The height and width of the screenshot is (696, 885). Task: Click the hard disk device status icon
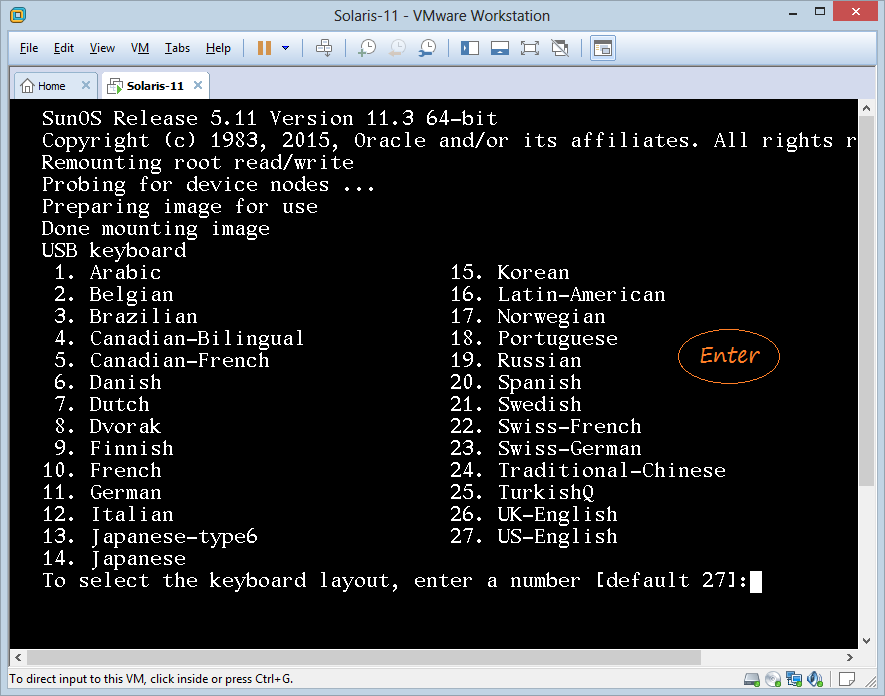(752, 679)
